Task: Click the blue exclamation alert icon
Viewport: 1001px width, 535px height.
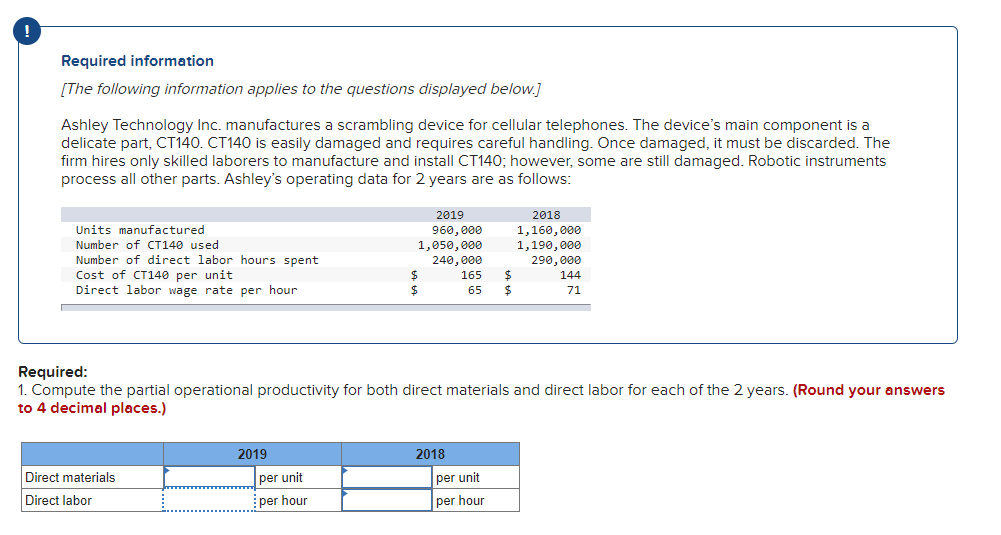Action: [x=27, y=31]
